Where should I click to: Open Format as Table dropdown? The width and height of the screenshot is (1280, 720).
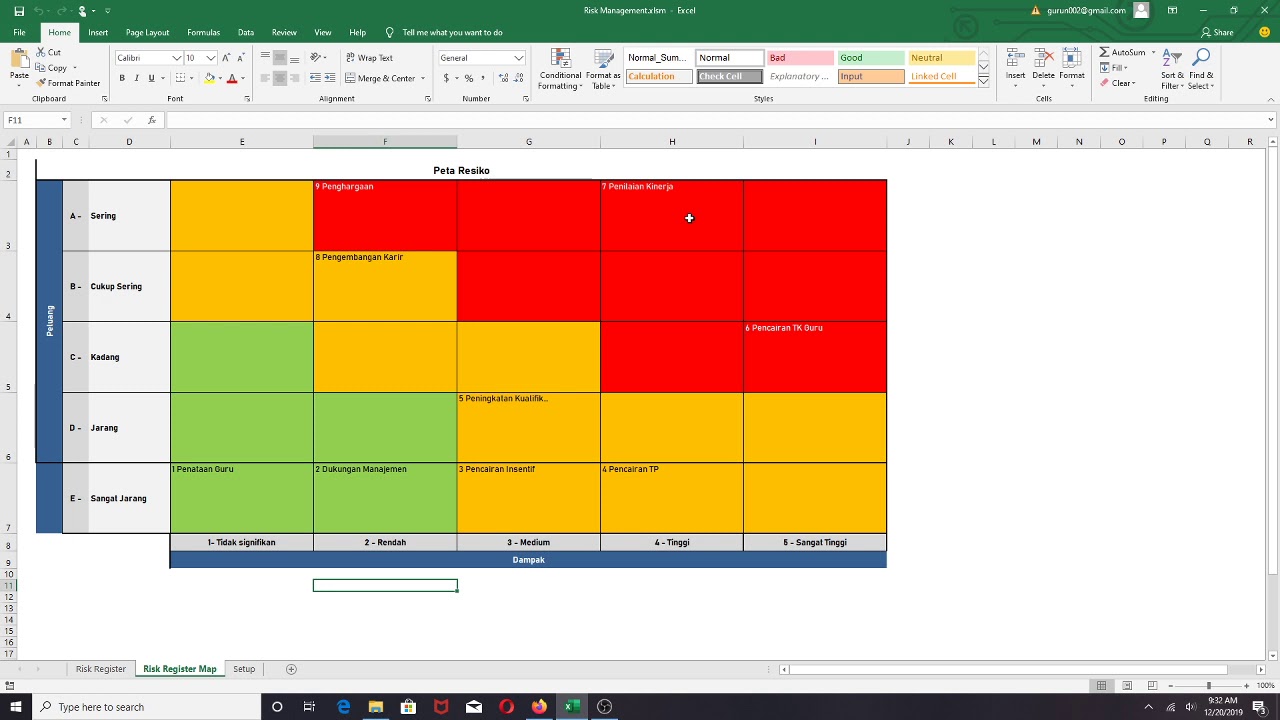coord(603,68)
